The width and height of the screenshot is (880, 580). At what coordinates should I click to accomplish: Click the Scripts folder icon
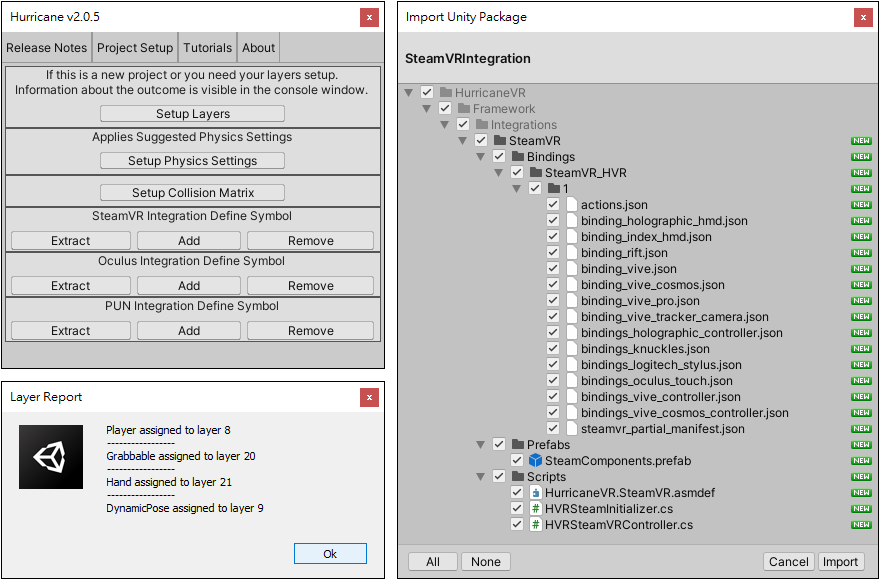click(518, 477)
